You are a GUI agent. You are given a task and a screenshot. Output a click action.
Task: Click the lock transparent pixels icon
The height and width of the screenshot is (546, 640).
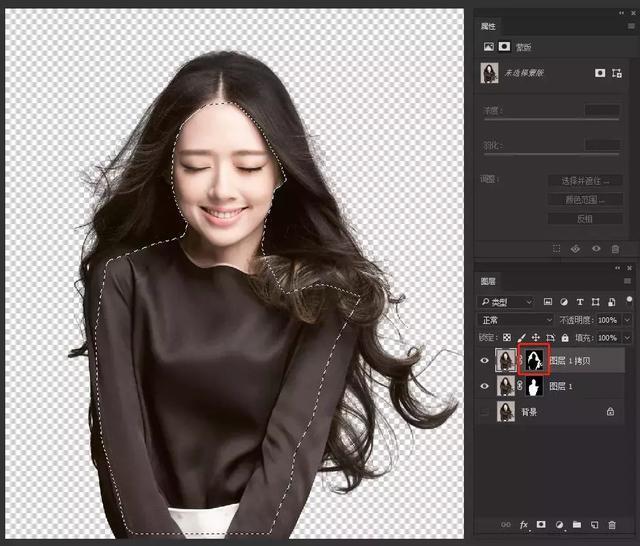pos(507,338)
